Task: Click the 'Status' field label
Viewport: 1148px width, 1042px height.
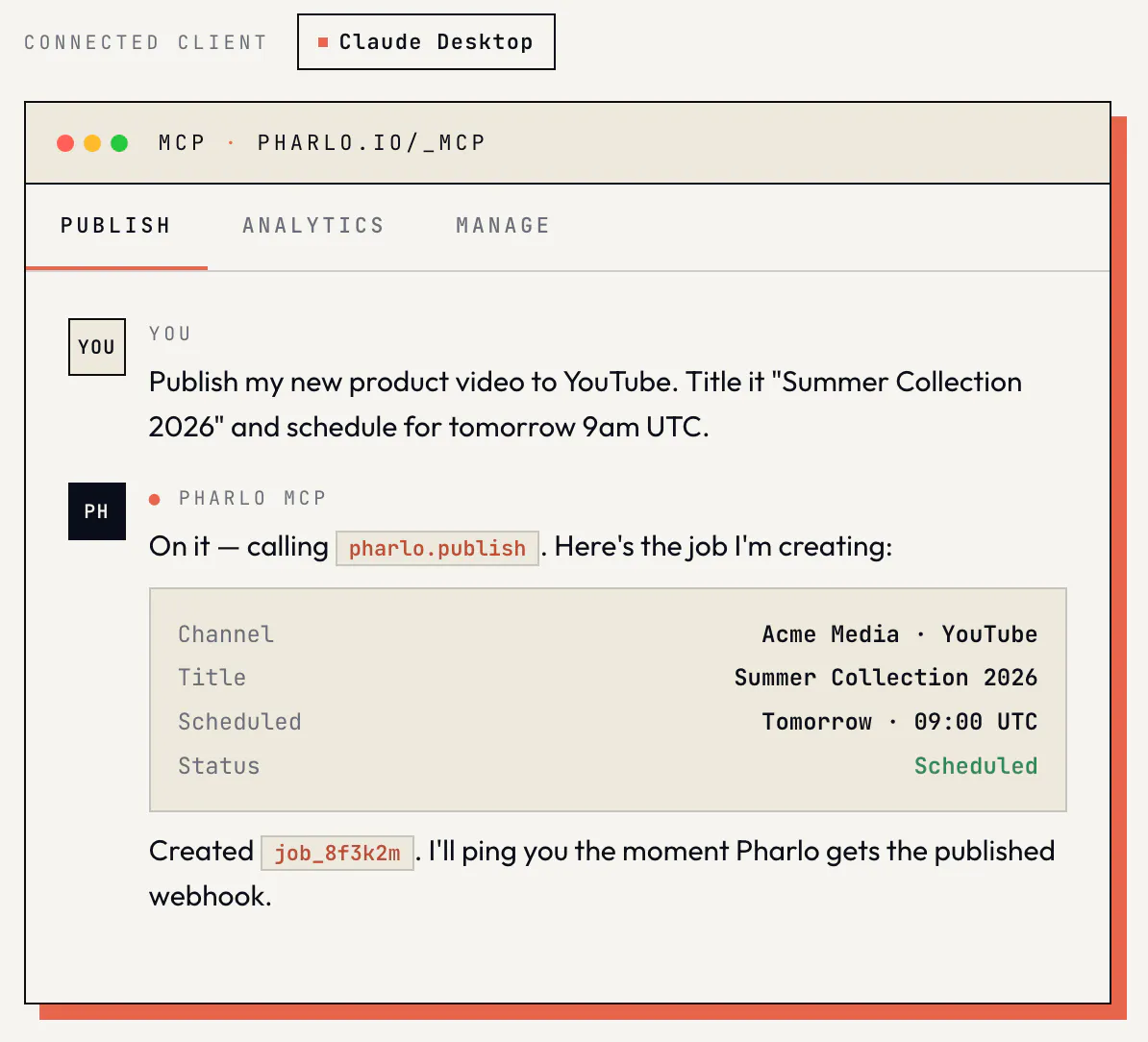Action: [219, 766]
